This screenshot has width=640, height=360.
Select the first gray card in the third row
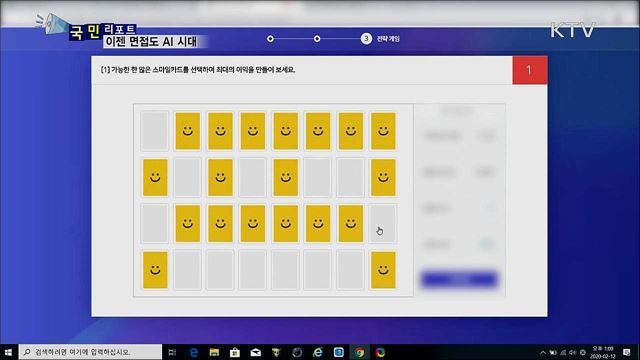tap(155, 224)
